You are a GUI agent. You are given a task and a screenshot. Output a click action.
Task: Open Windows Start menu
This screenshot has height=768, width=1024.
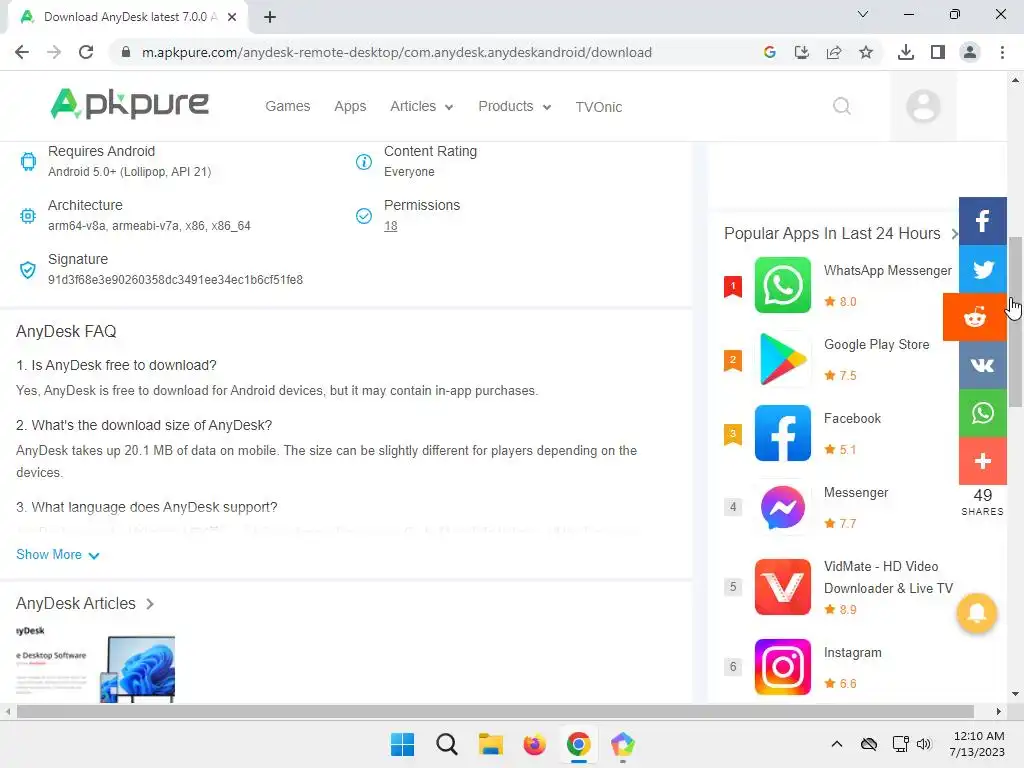(x=402, y=744)
